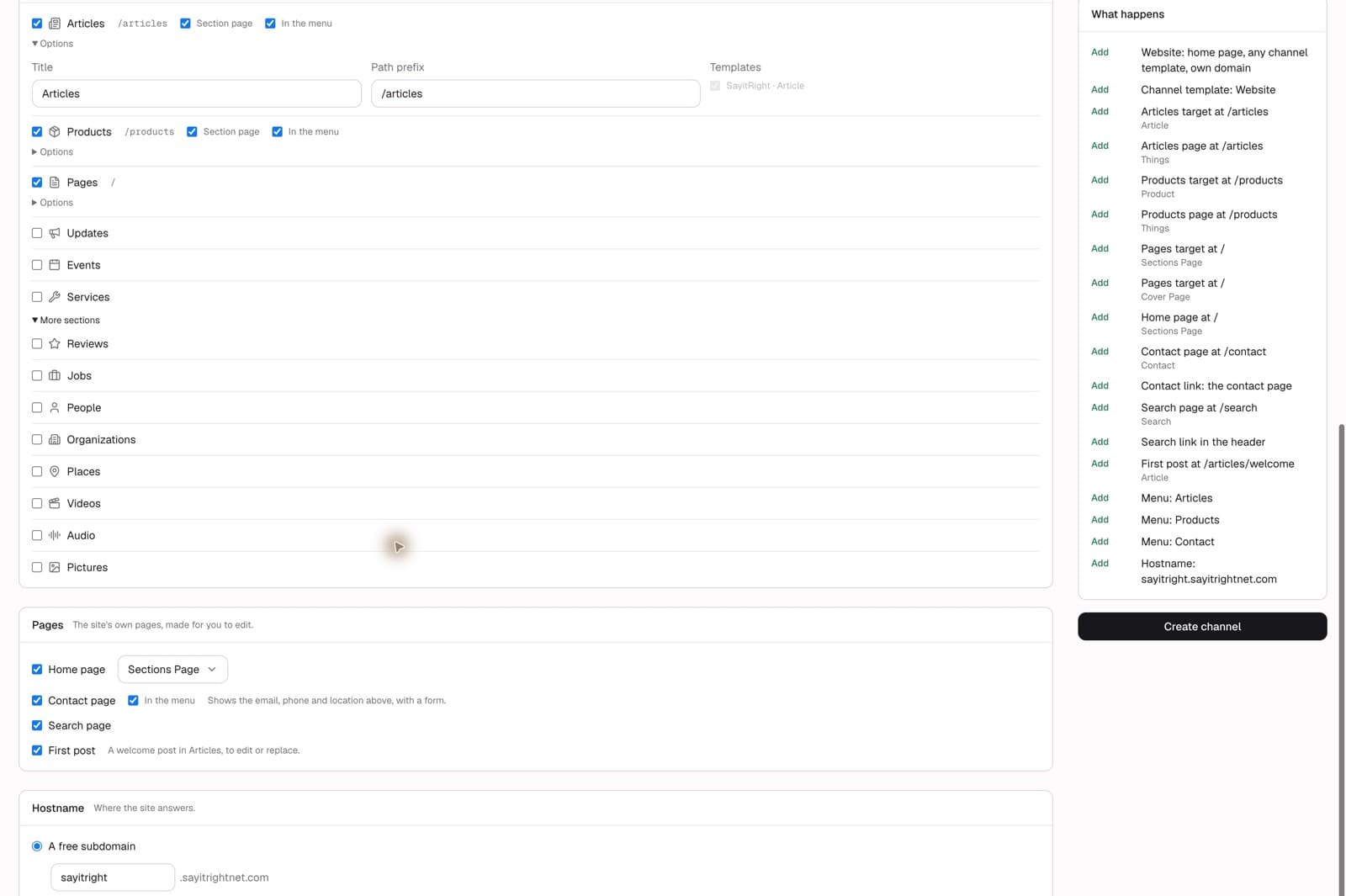Screen dimensions: 1346x896
Task: Click the 'Create channel' button
Action: click(x=1202, y=627)
